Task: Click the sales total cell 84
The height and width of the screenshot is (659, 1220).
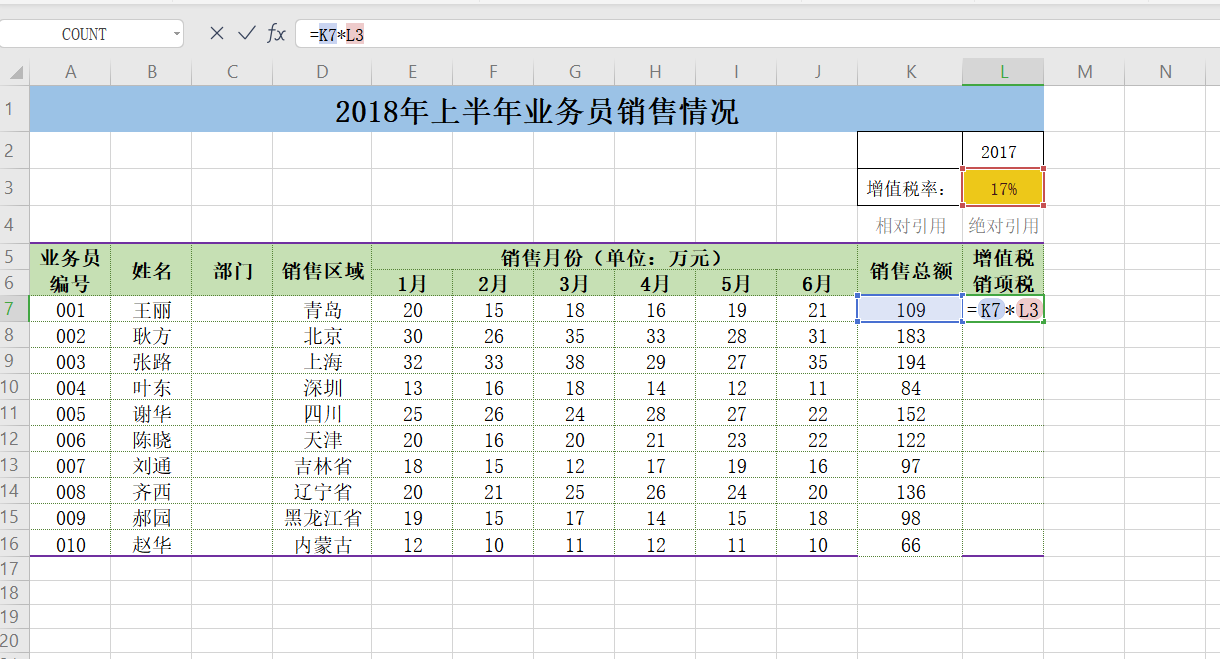Action: [x=910, y=388]
